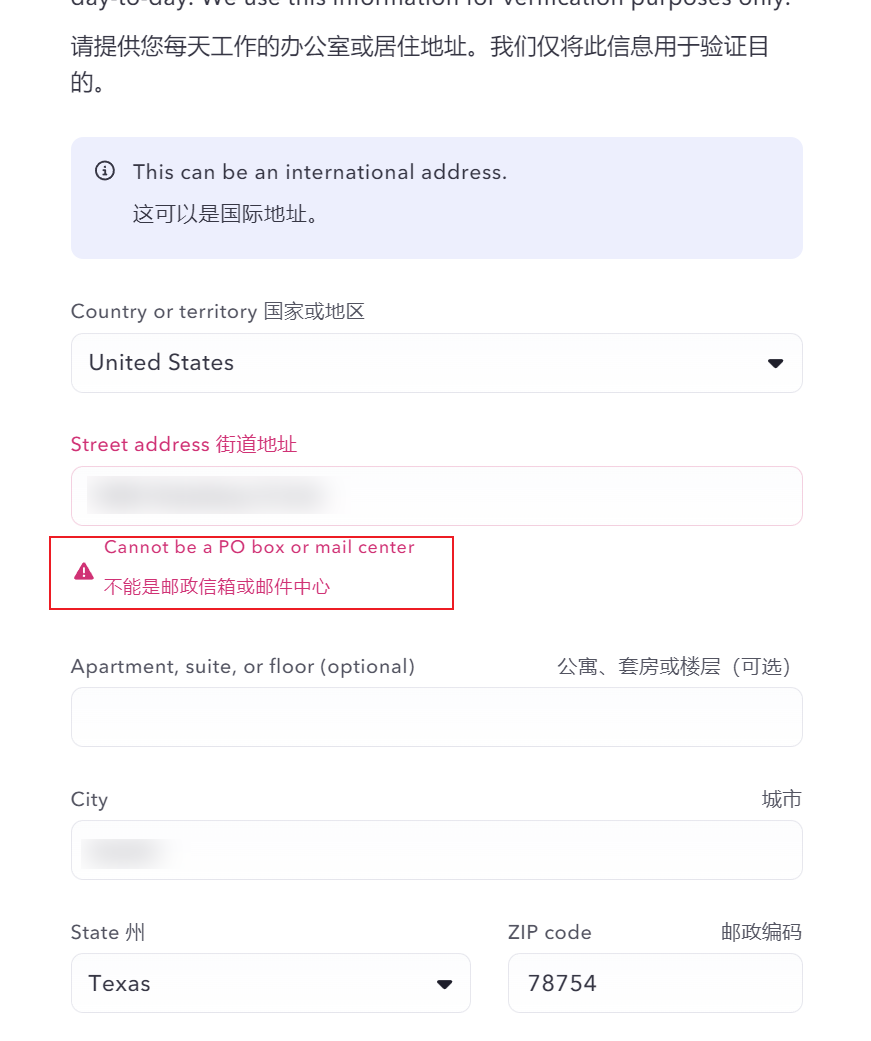Focus the Street address input field

point(436,496)
